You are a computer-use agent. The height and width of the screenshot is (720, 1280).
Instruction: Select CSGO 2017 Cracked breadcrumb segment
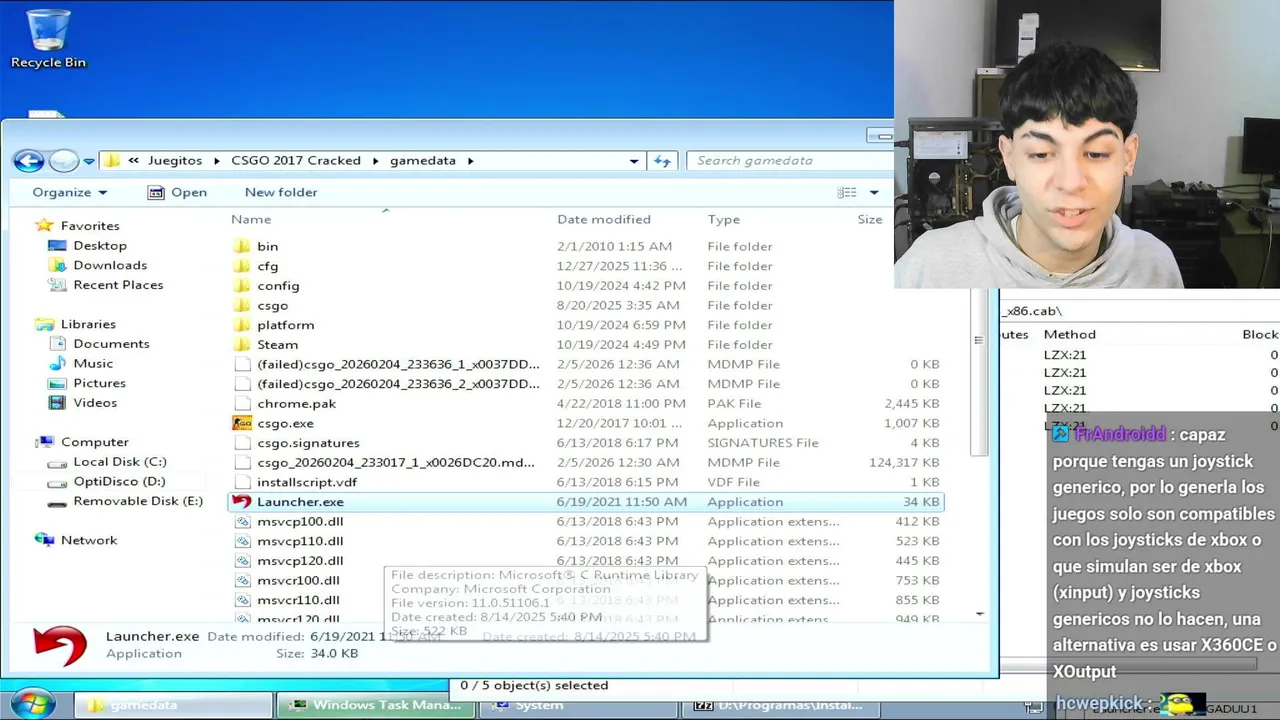[296, 160]
